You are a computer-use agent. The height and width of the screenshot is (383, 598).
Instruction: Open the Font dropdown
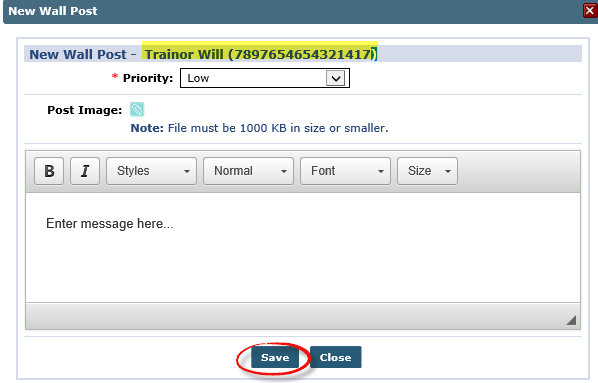point(345,171)
